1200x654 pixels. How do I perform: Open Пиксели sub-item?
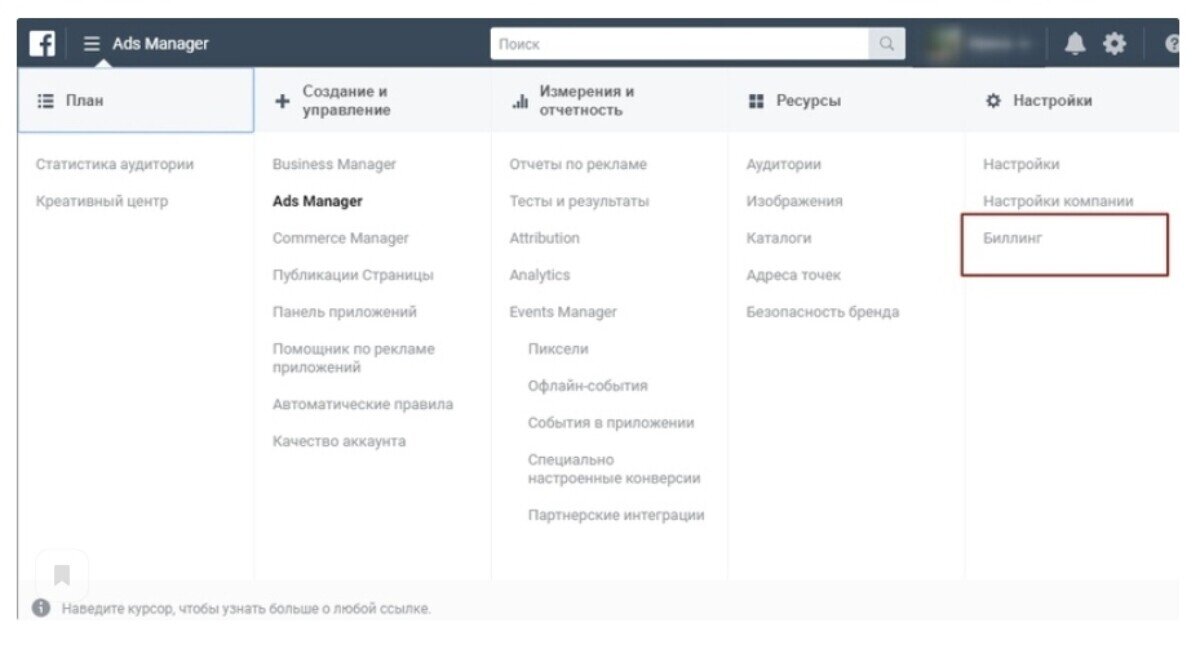558,349
